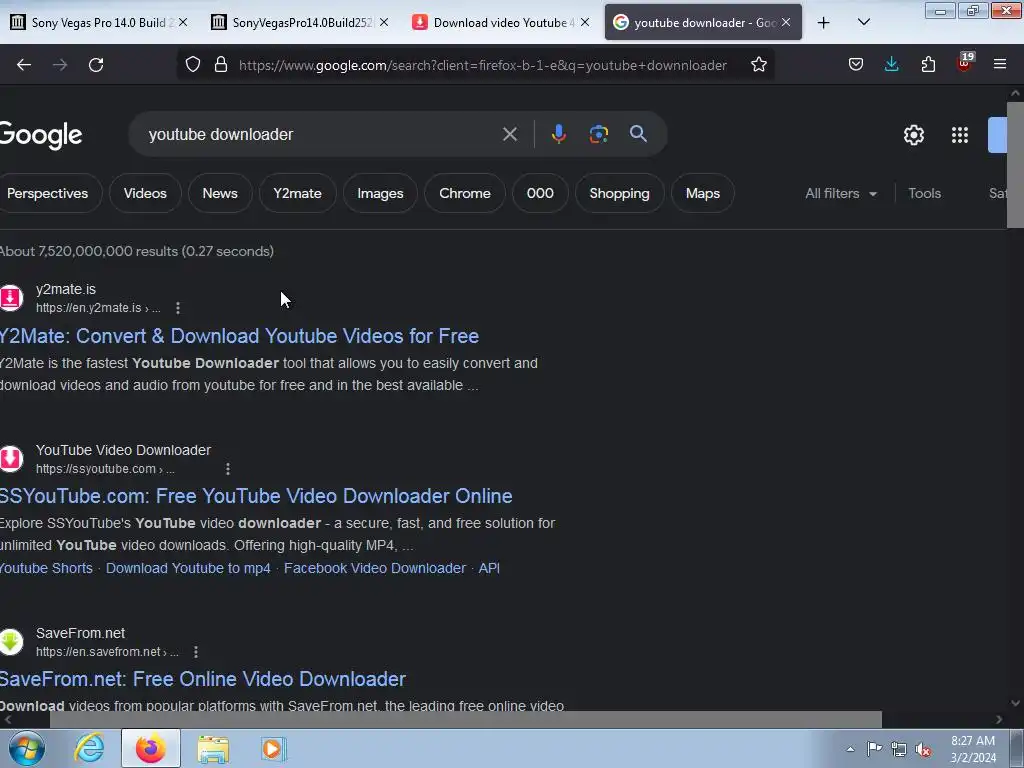The width and height of the screenshot is (1024, 768).
Task: Open a new browser tab
Action: coord(824,23)
